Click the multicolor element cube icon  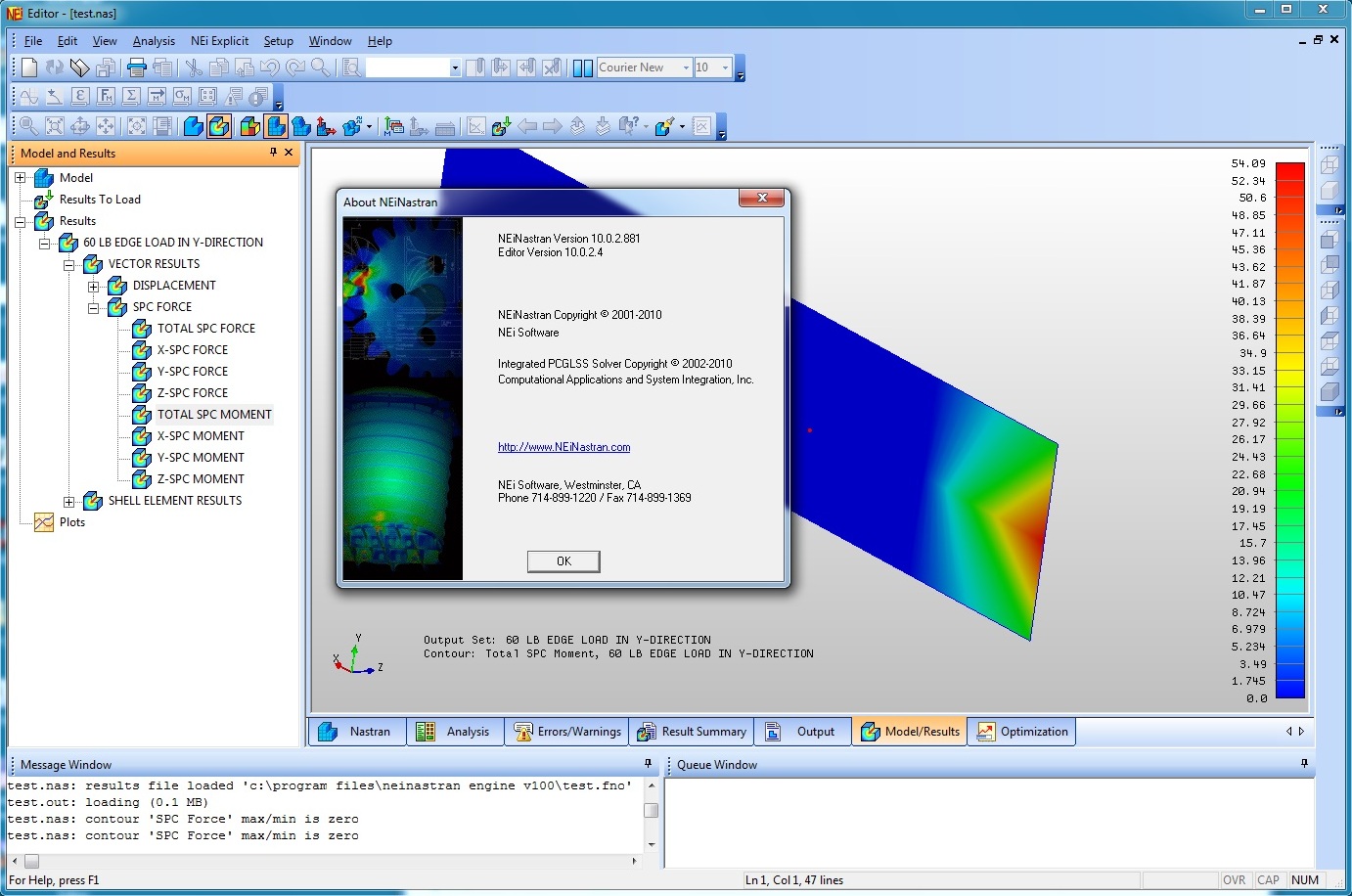pos(250,126)
